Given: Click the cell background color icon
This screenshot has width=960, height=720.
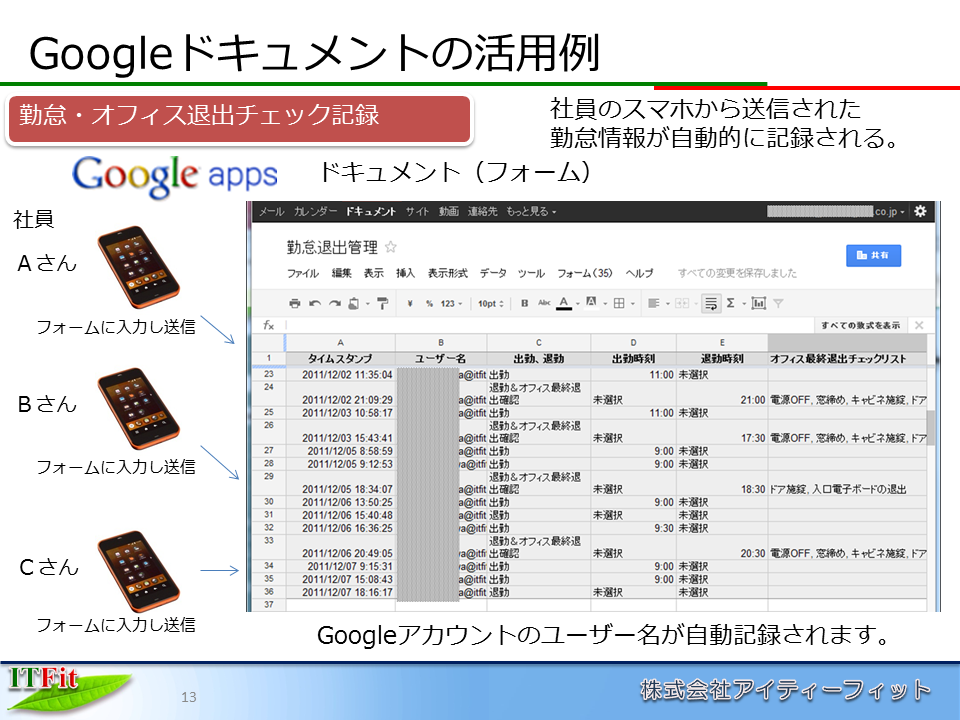Looking at the screenshot, I should (591, 302).
